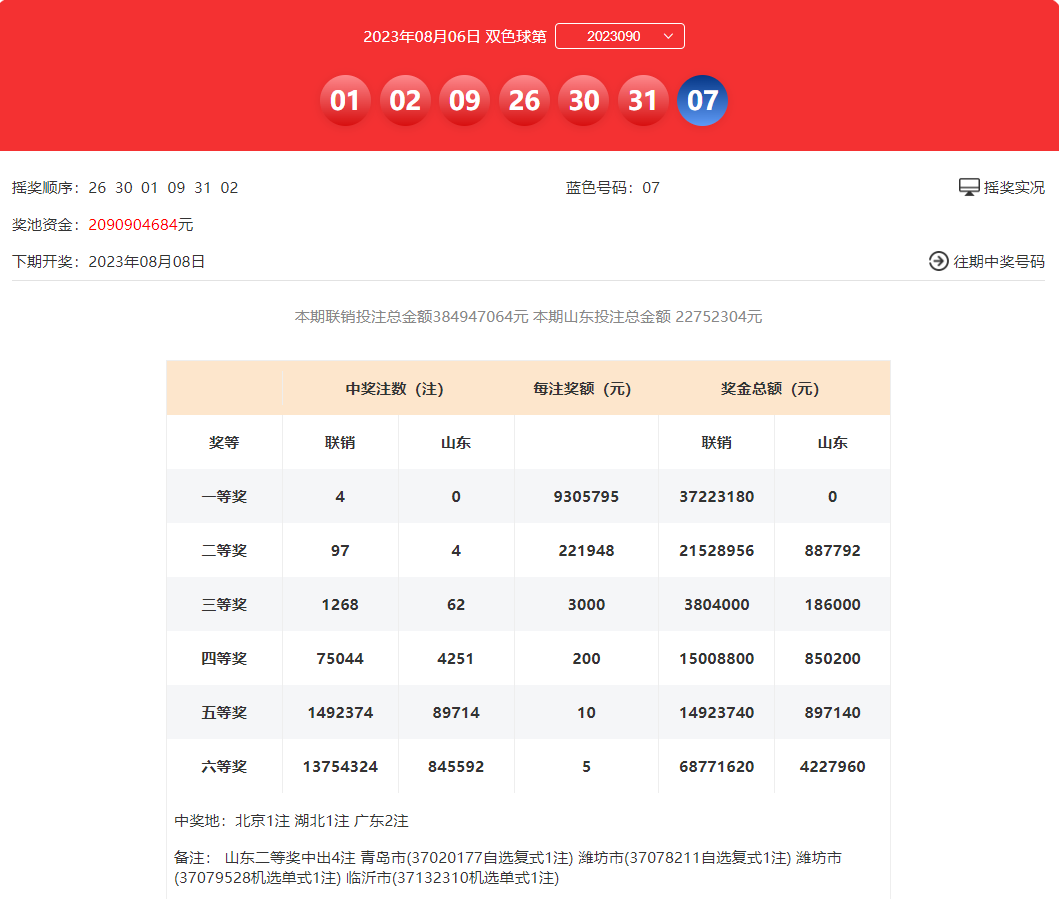Screen dimensions: 1059x899
Task: Click the monitor icon for 摇奖实况
Action: coord(968,187)
